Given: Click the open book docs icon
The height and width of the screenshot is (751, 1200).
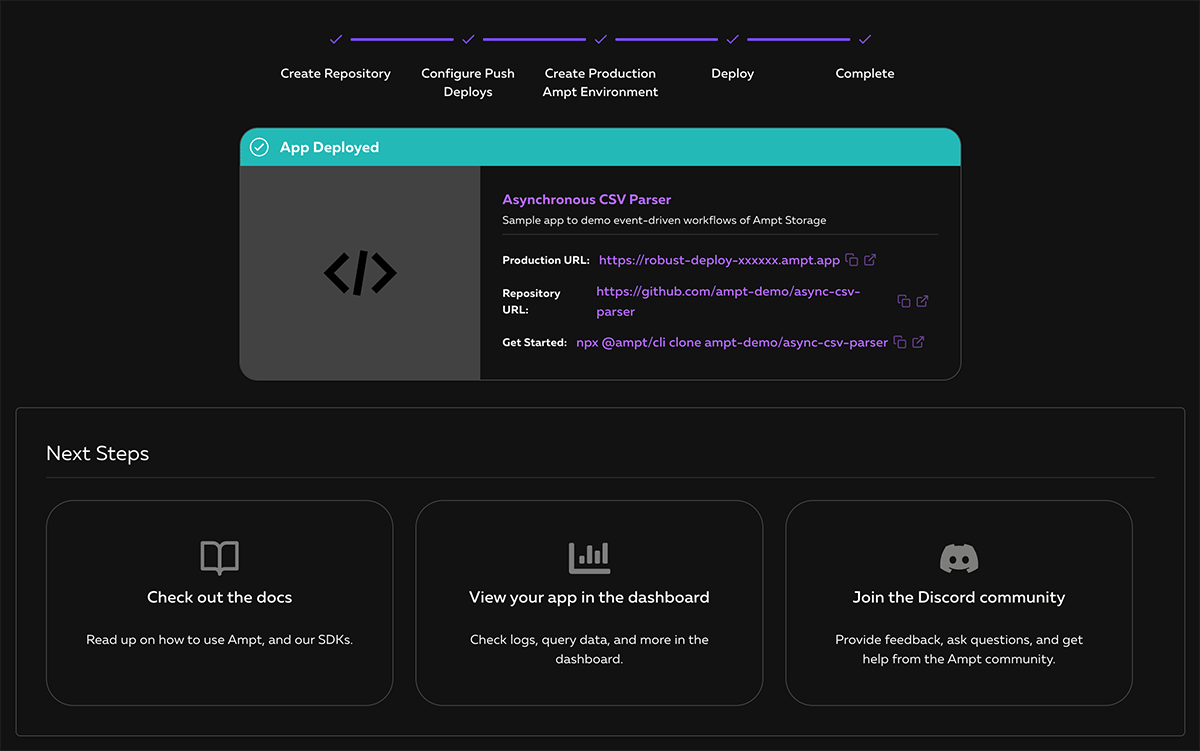Looking at the screenshot, I should pyautogui.click(x=220, y=558).
